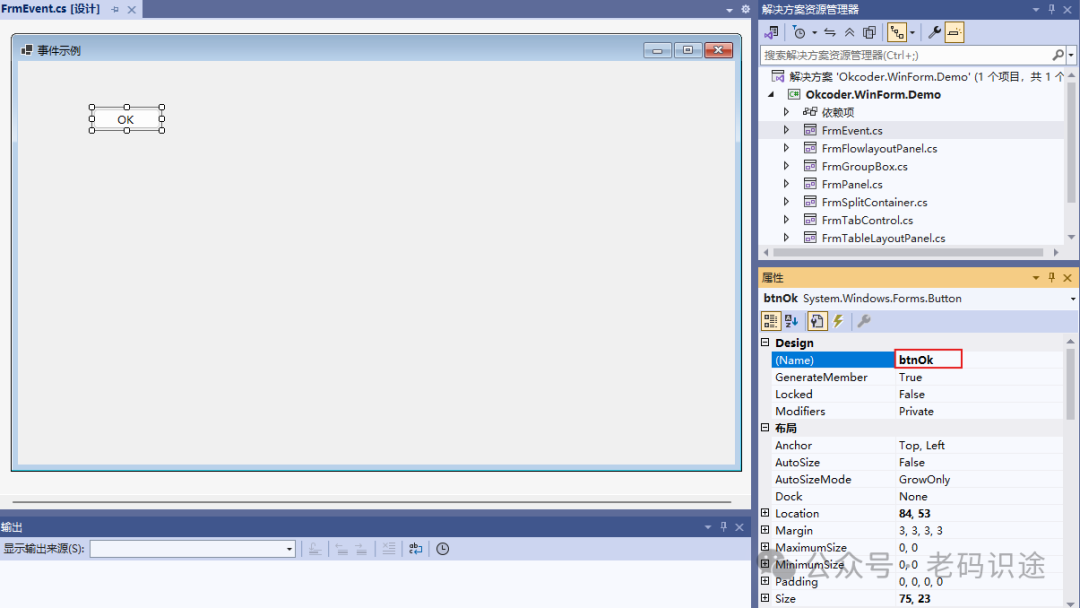Image resolution: width=1080 pixels, height=608 pixels.
Task: Click Collapse All in Solution Explorer toolbar
Action: click(849, 33)
